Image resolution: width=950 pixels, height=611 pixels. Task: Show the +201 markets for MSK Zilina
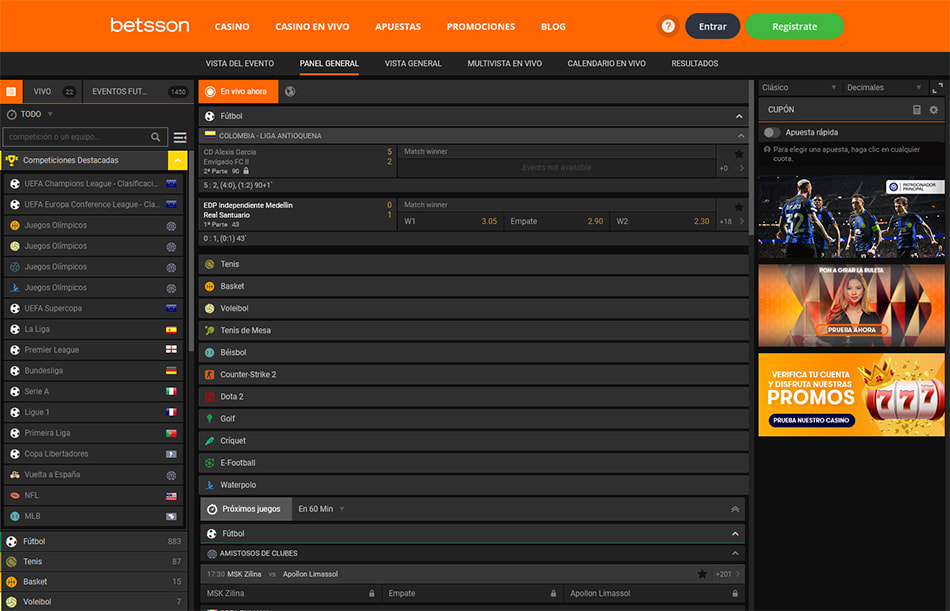(728, 573)
